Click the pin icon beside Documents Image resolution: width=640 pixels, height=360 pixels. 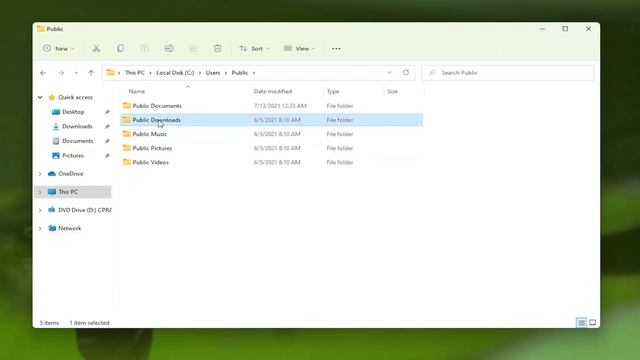(x=107, y=141)
